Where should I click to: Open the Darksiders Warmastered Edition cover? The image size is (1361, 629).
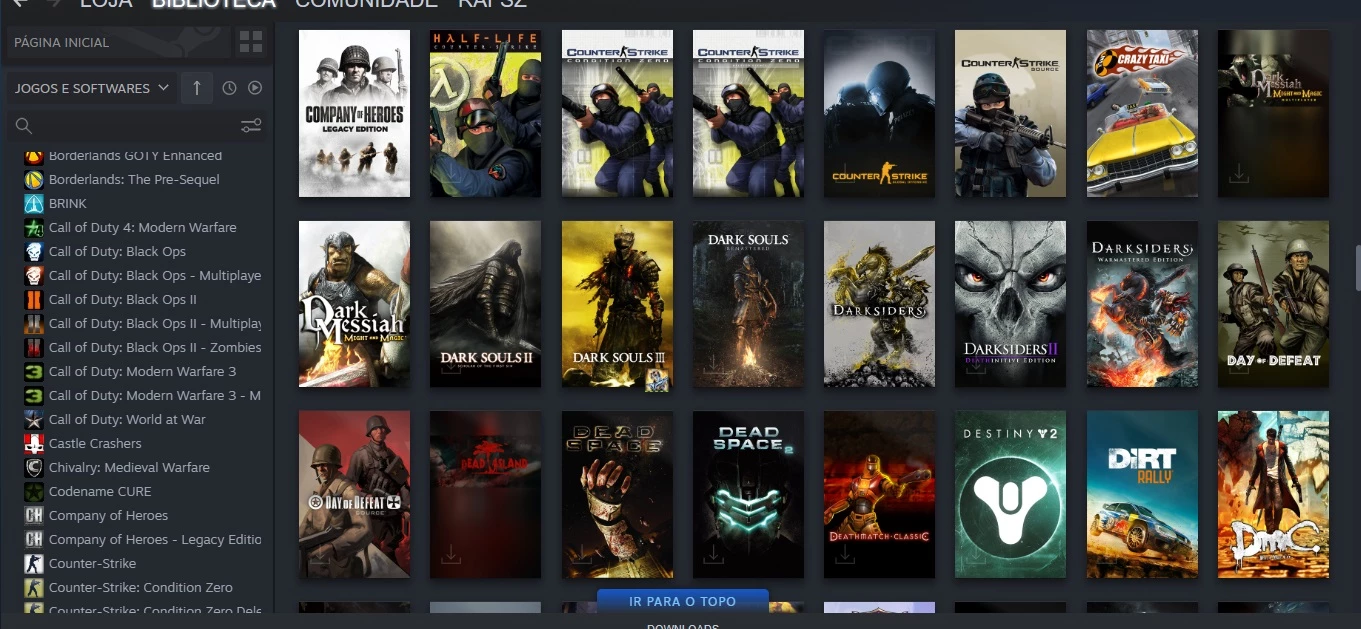tap(1142, 304)
